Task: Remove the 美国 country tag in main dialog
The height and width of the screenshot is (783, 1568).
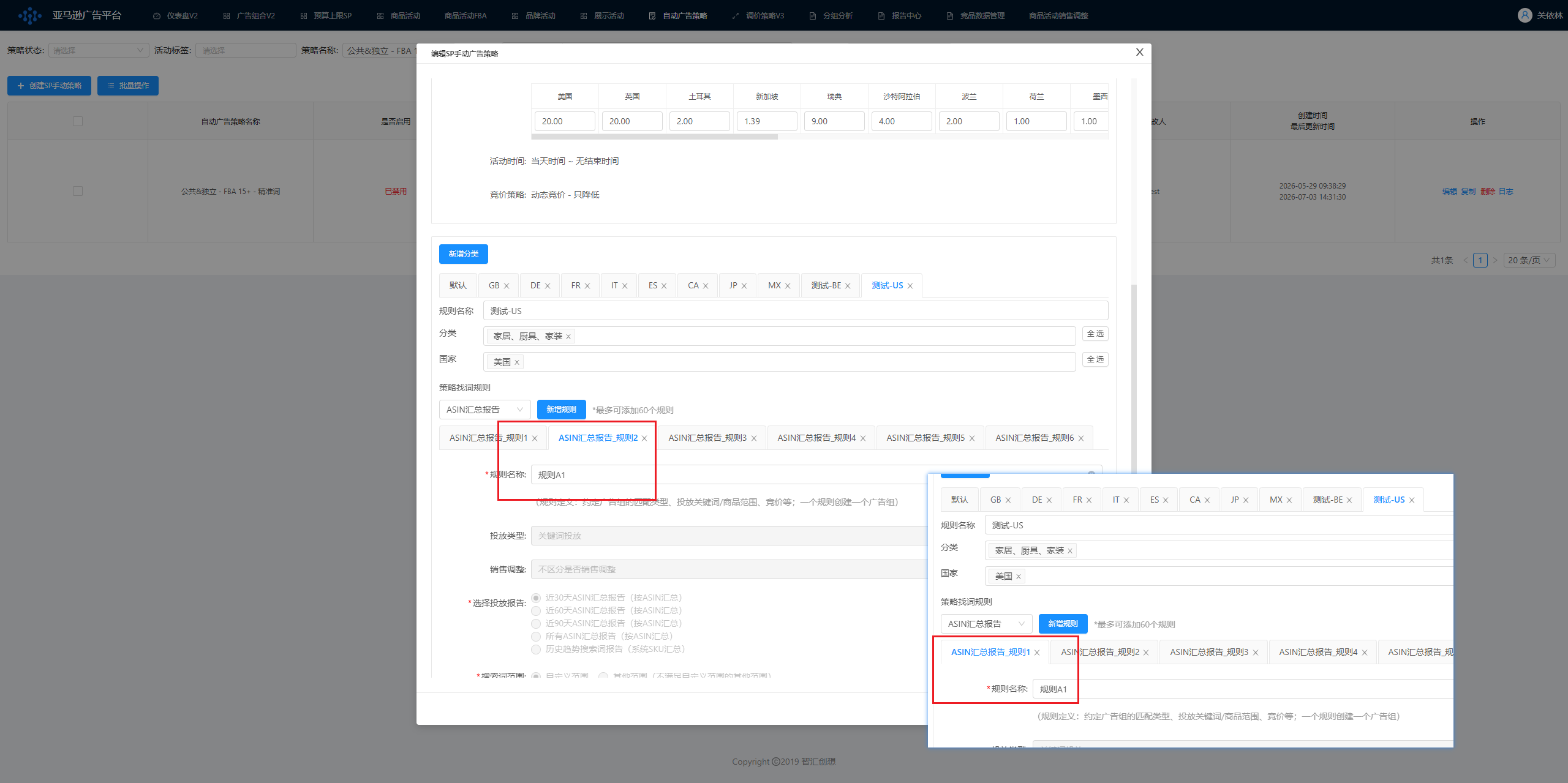Action: click(x=517, y=362)
